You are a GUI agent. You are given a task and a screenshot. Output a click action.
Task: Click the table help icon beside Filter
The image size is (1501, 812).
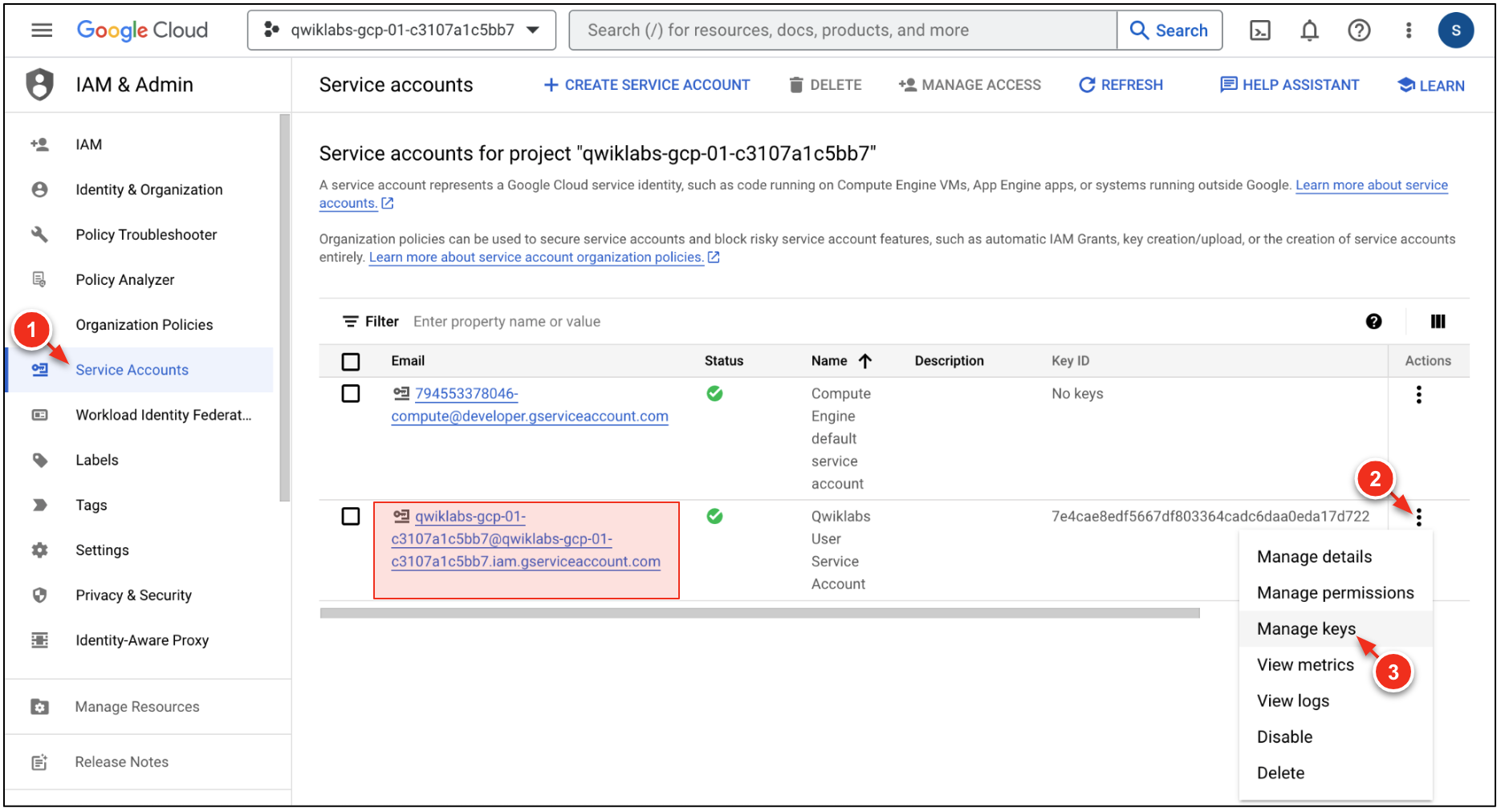click(x=1374, y=322)
